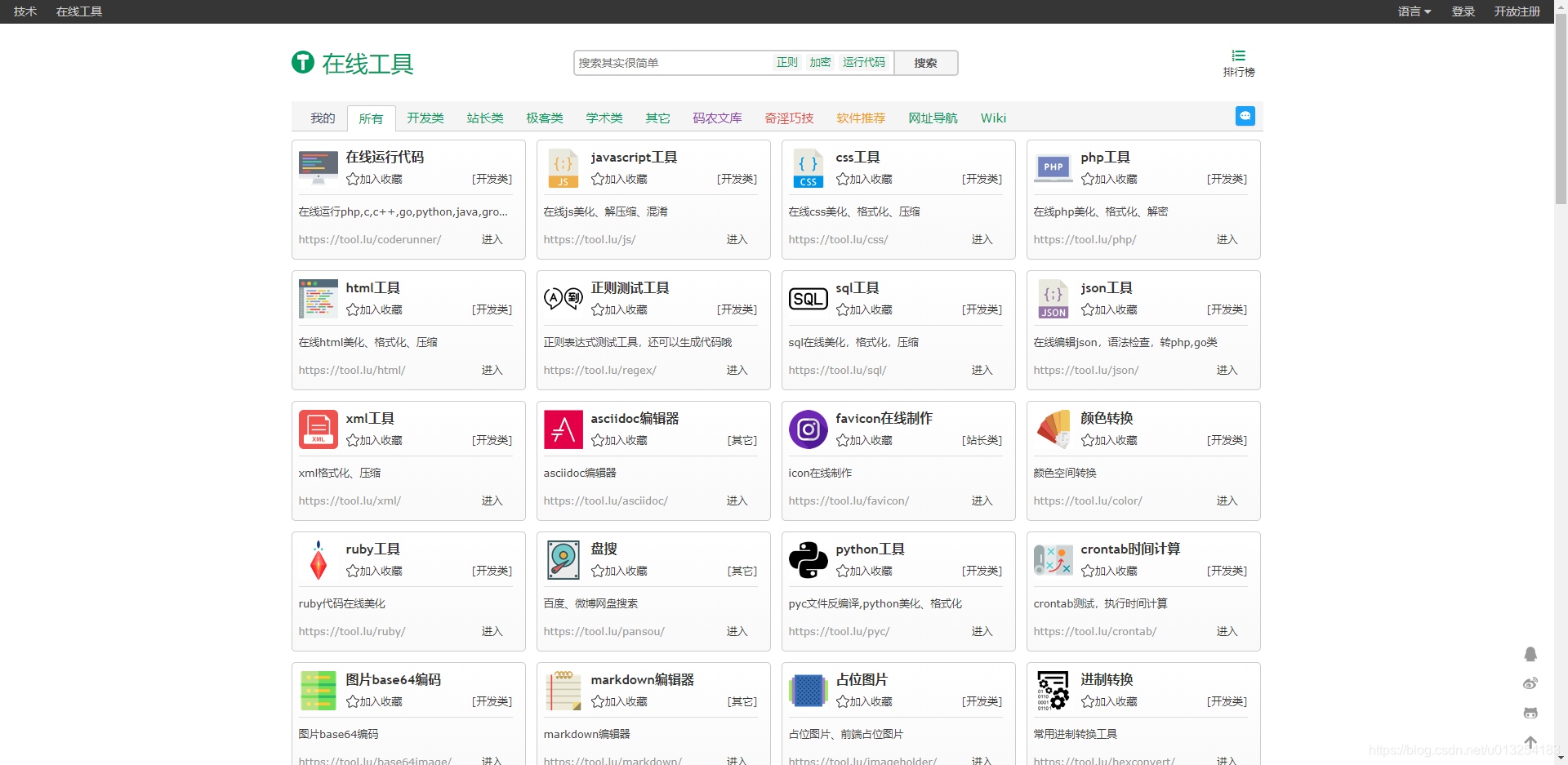1568x765 pixels.
Task: Click the 搜索 search button
Action: [925, 63]
